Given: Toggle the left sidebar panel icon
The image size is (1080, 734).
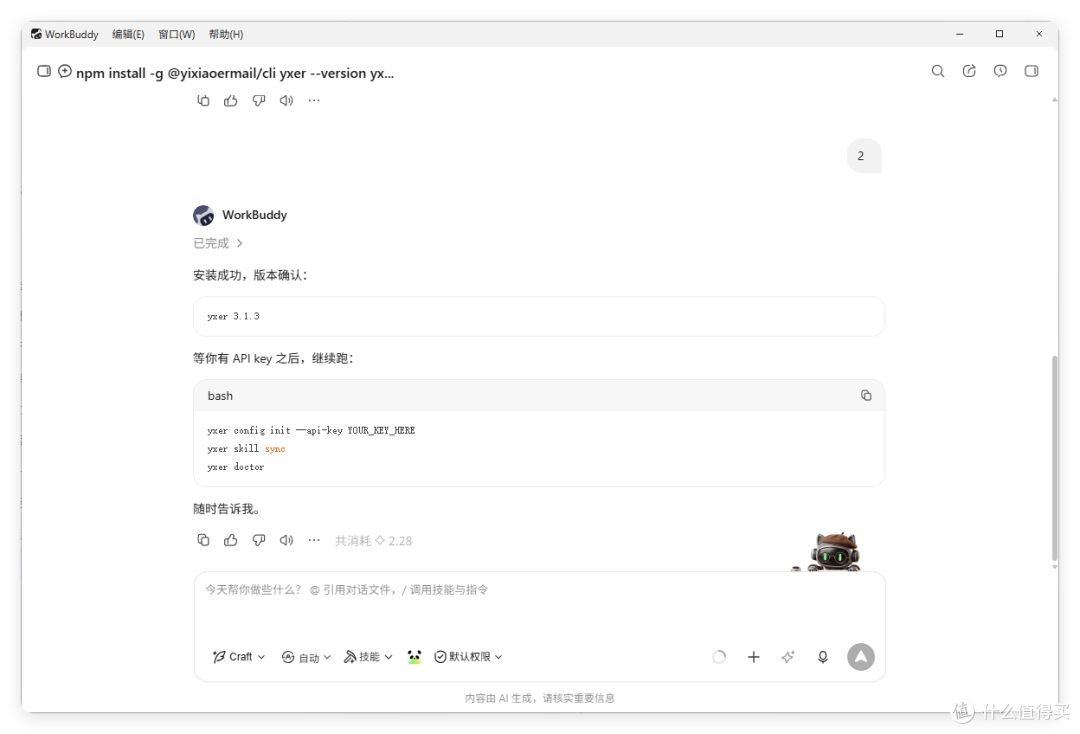Looking at the screenshot, I should (44, 71).
